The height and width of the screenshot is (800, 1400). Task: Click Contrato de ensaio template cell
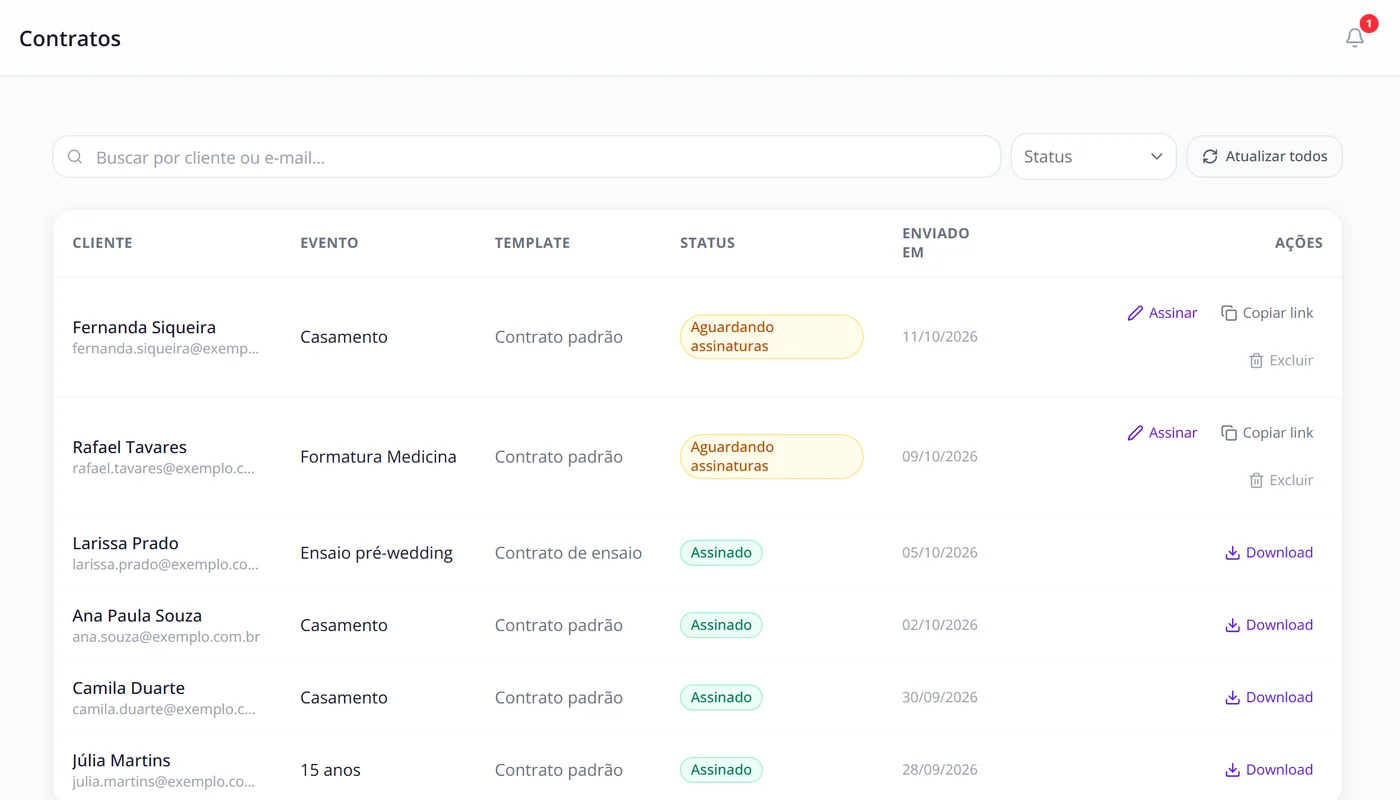tap(568, 553)
